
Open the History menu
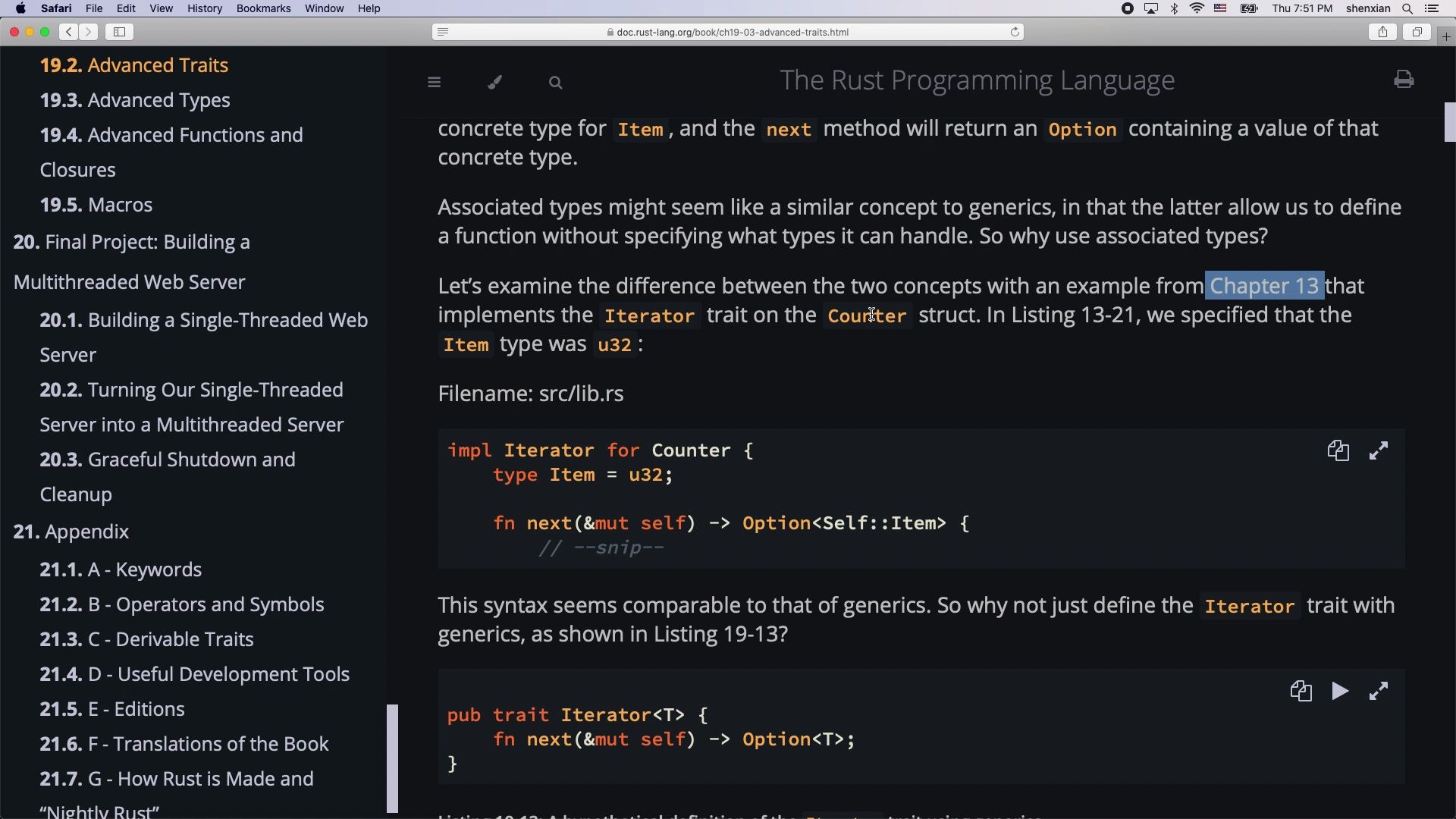(x=204, y=8)
